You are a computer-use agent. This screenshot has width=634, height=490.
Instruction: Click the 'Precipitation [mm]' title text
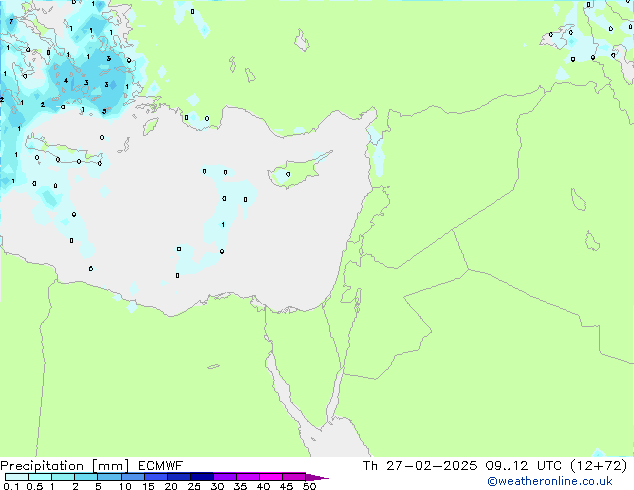(65, 466)
